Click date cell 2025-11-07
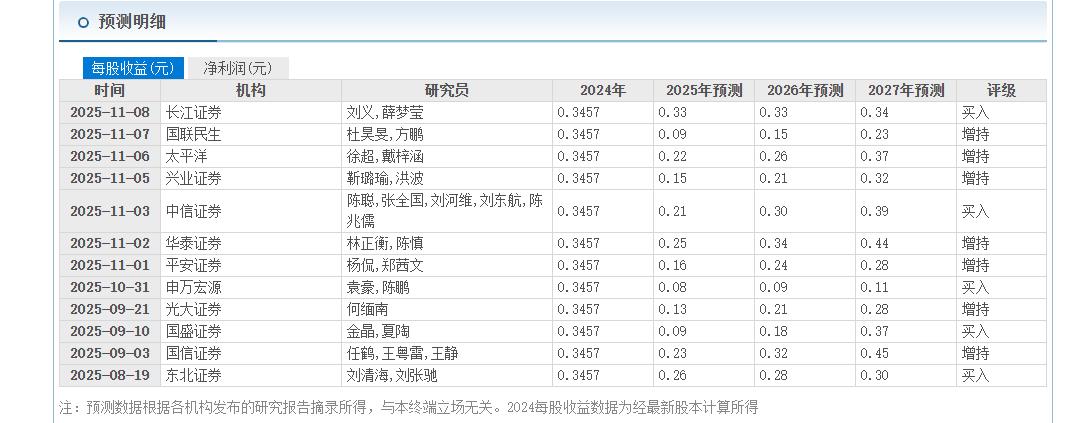This screenshot has width=1082, height=423. [x=110, y=135]
